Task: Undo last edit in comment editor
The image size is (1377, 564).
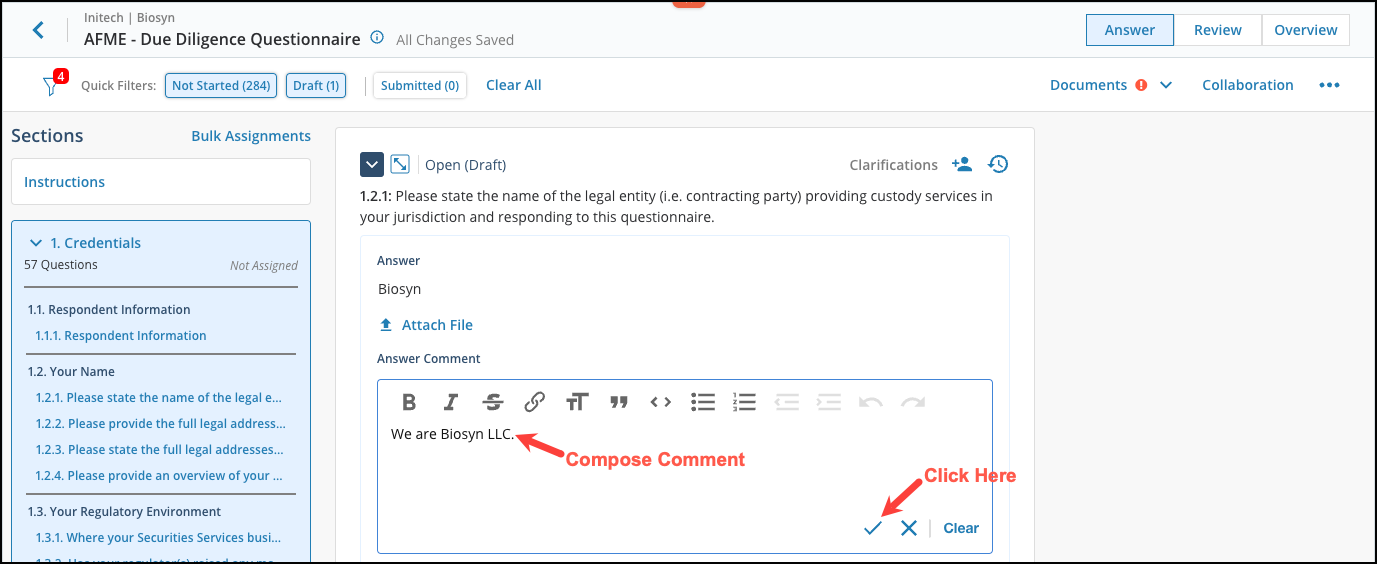Action: point(871,402)
